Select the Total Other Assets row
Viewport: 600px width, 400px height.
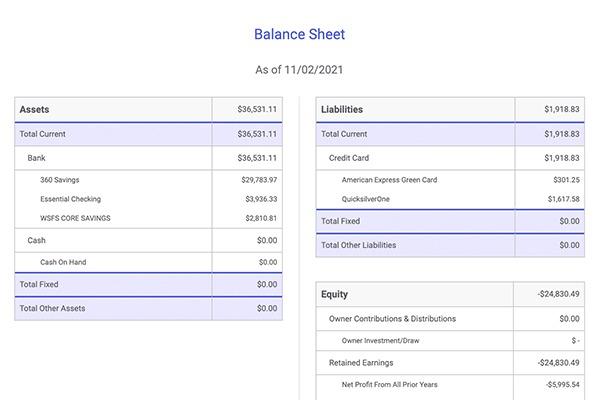pos(54,308)
